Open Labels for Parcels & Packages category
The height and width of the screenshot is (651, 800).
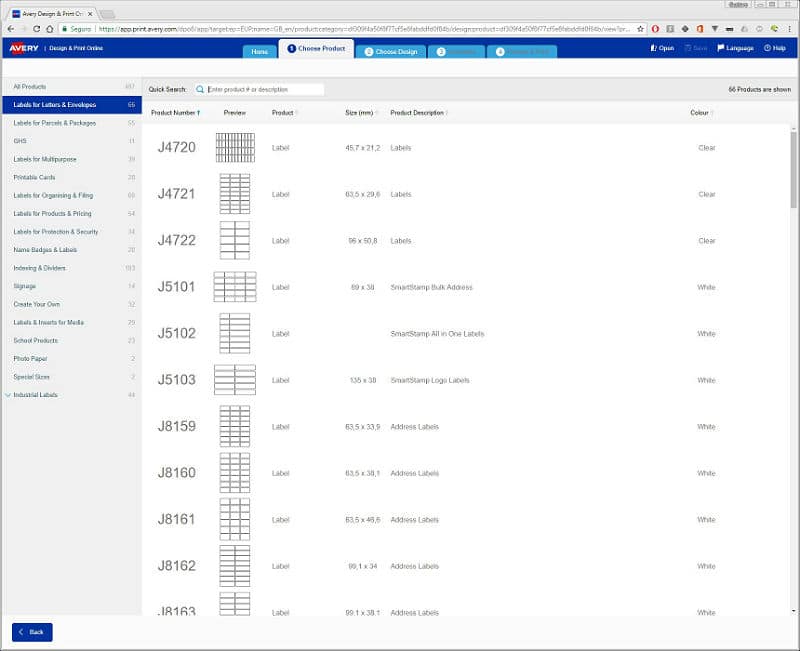pyautogui.click(x=71, y=123)
